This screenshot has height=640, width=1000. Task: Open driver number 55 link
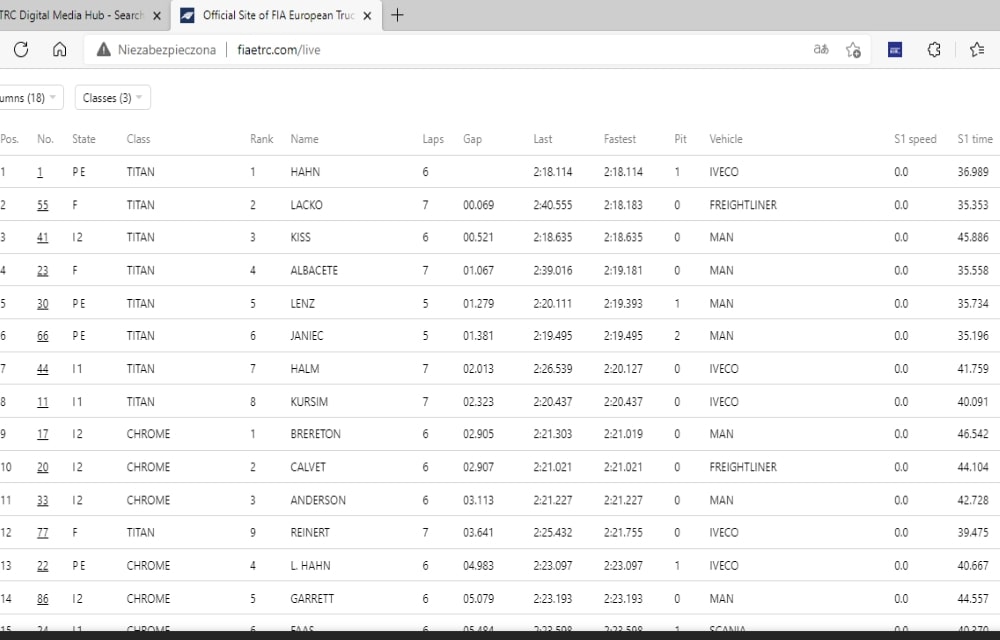(42, 205)
